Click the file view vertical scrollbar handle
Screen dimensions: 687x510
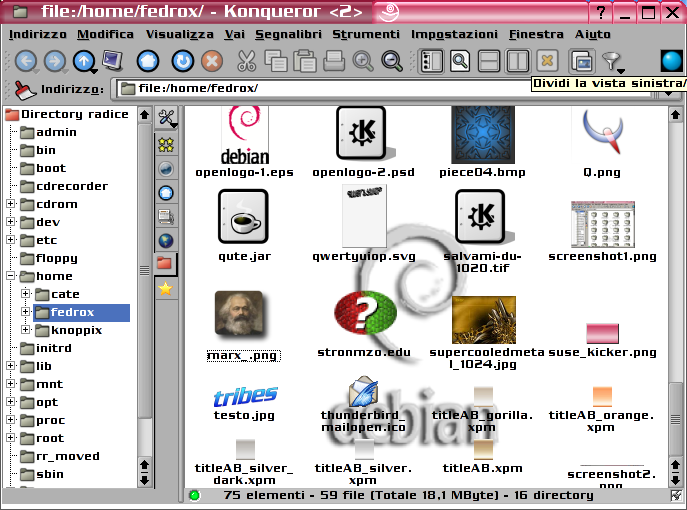tap(675, 420)
